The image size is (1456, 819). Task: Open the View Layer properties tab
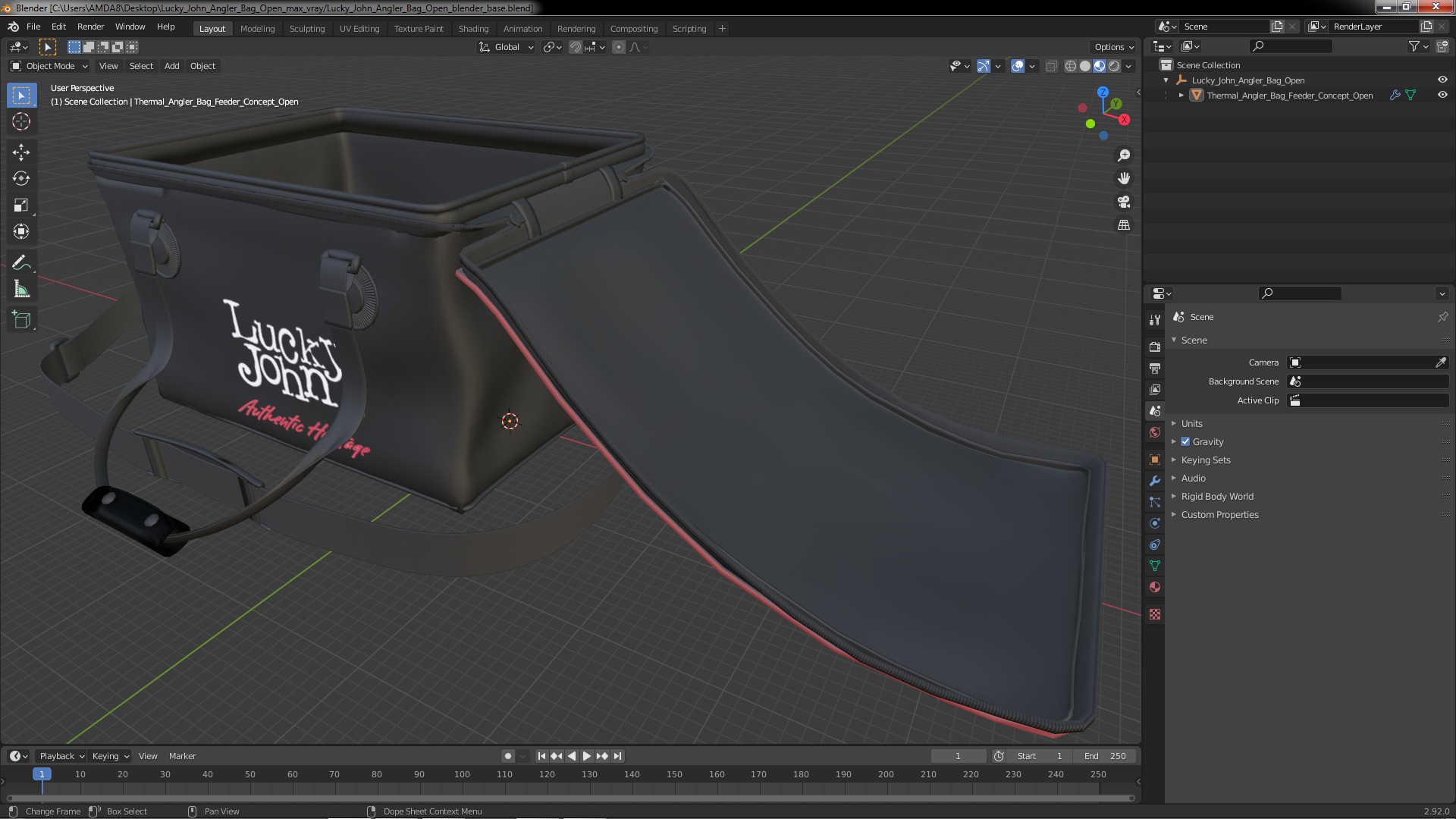(1154, 389)
